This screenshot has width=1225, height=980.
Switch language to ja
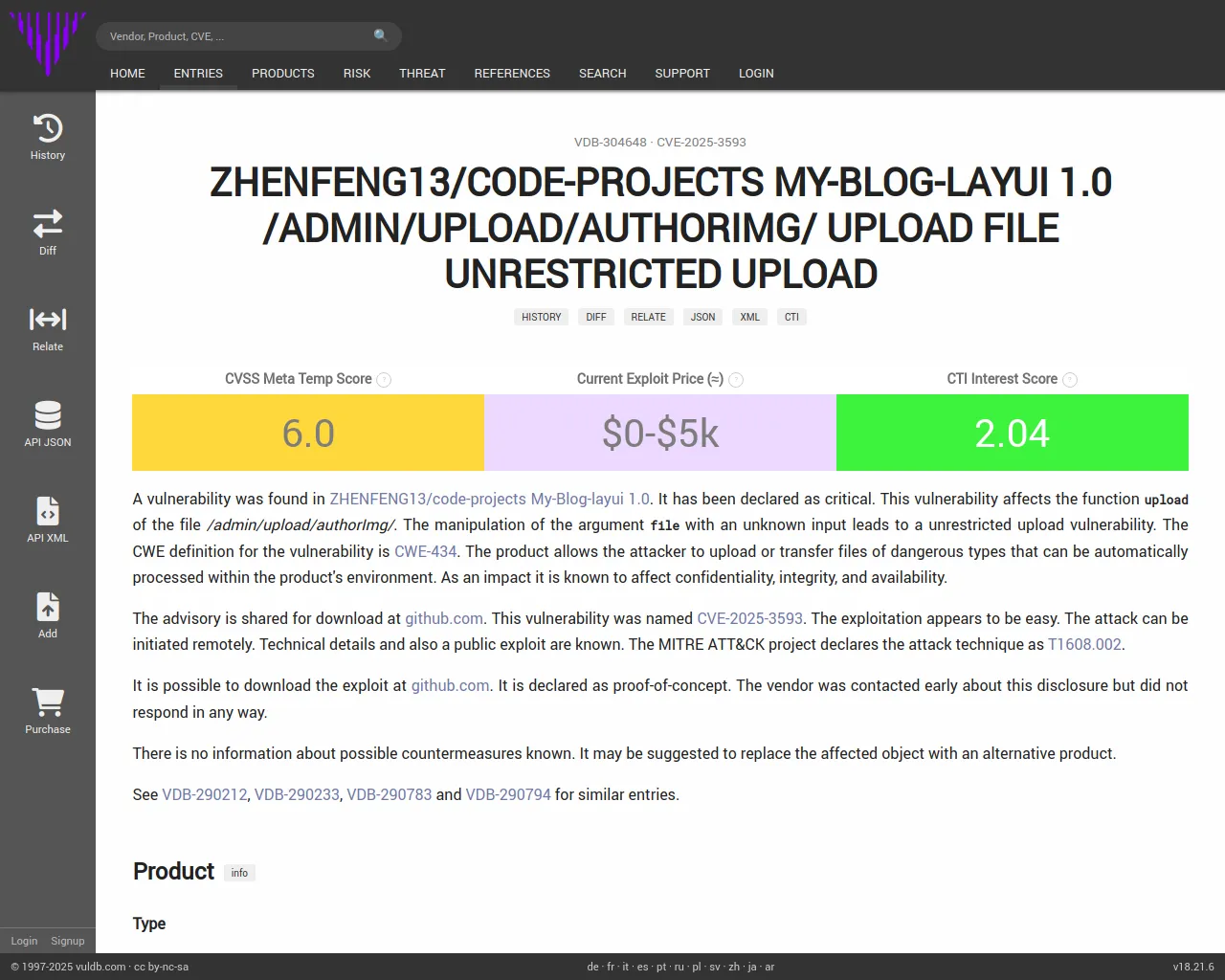click(752, 967)
